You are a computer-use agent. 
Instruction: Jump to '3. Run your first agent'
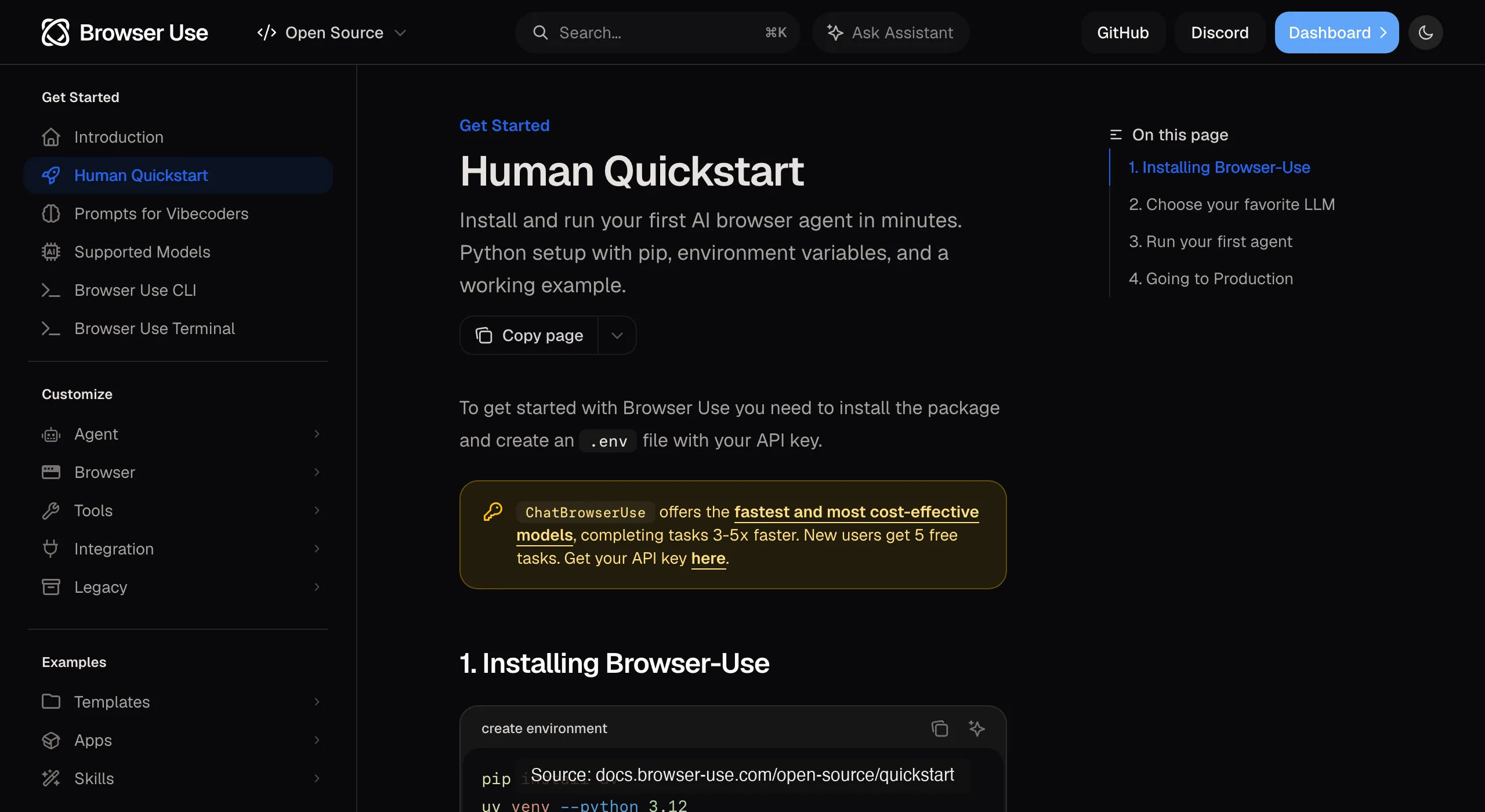(x=1211, y=241)
